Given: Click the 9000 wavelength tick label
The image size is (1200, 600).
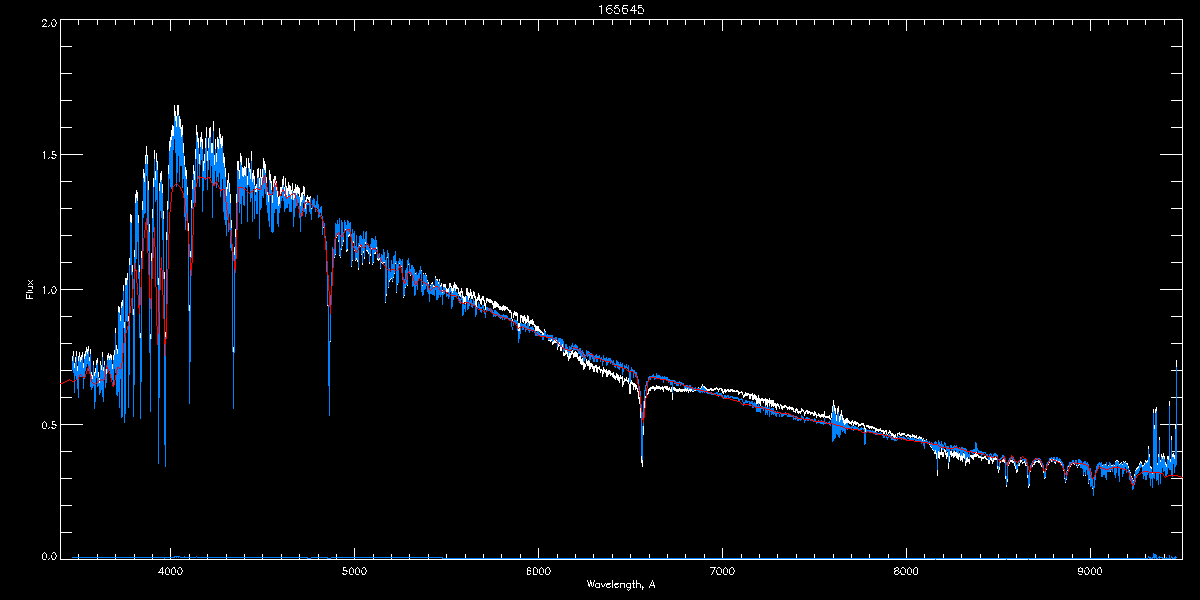Looking at the screenshot, I should pyautogui.click(x=1090, y=572).
